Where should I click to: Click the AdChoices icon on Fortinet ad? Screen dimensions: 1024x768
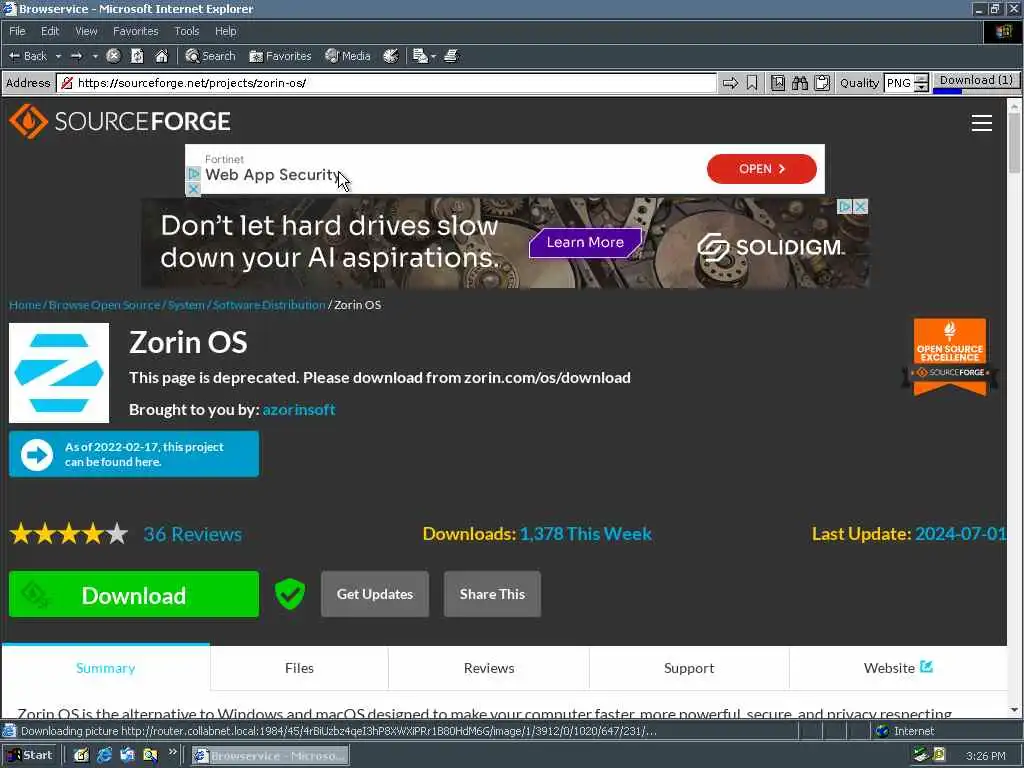(x=193, y=174)
